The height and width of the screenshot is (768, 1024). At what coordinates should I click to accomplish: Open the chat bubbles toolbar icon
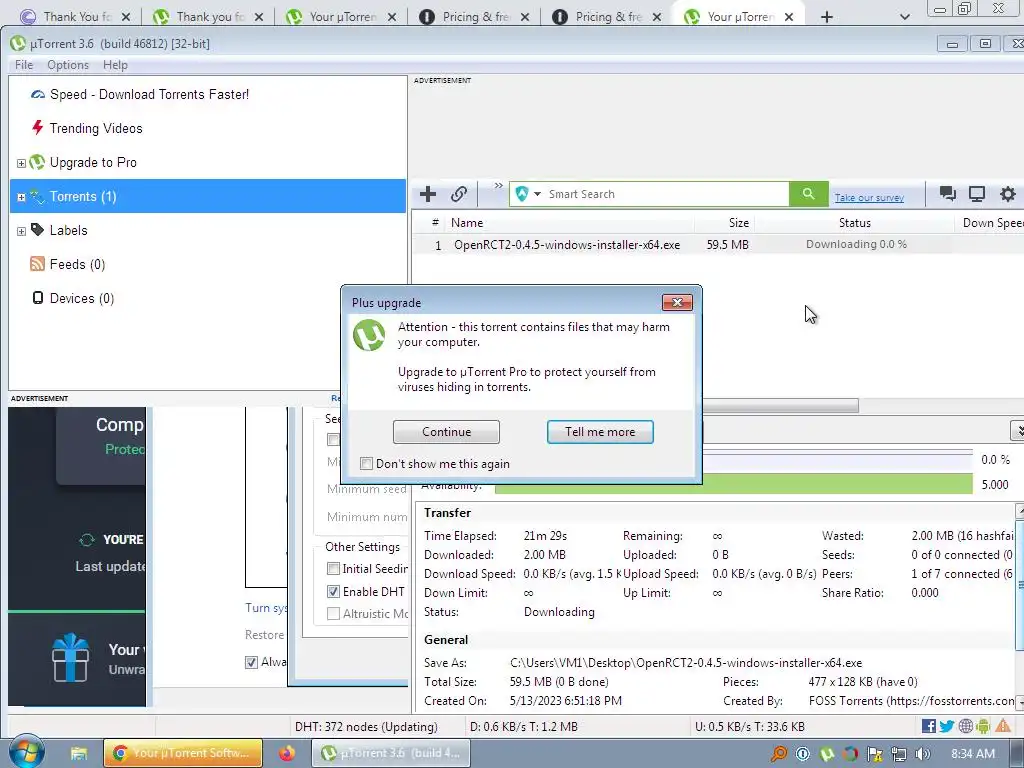pos(947,193)
